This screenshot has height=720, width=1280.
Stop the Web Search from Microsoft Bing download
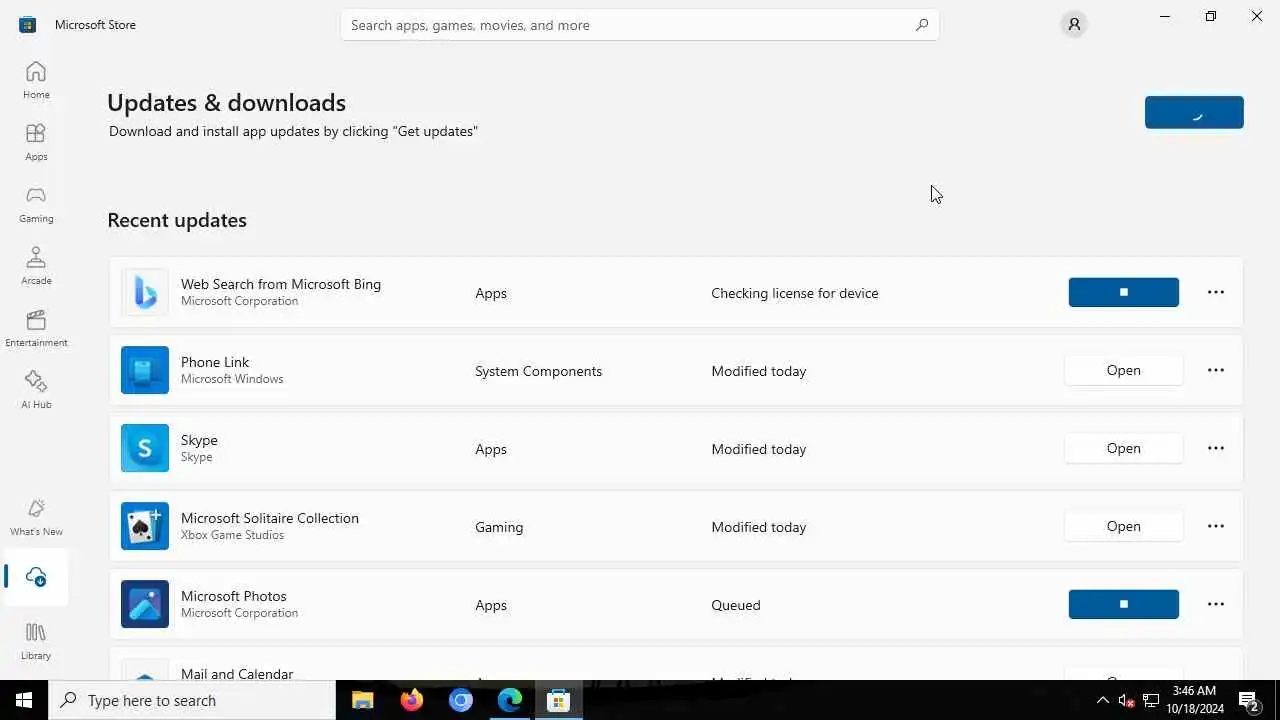point(1124,292)
